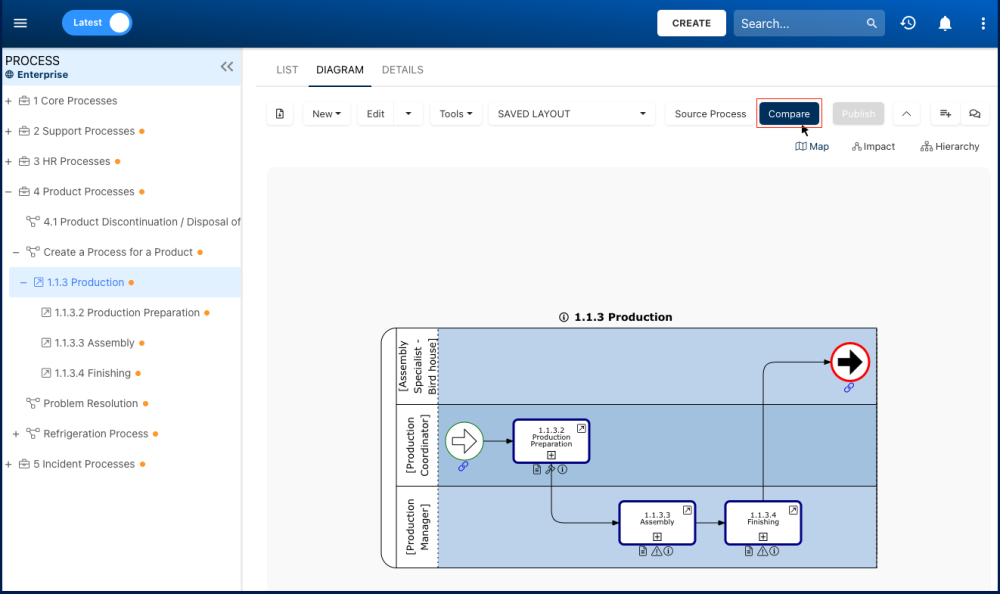
Task: Click info icon under Production Preparation
Action: tap(562, 470)
